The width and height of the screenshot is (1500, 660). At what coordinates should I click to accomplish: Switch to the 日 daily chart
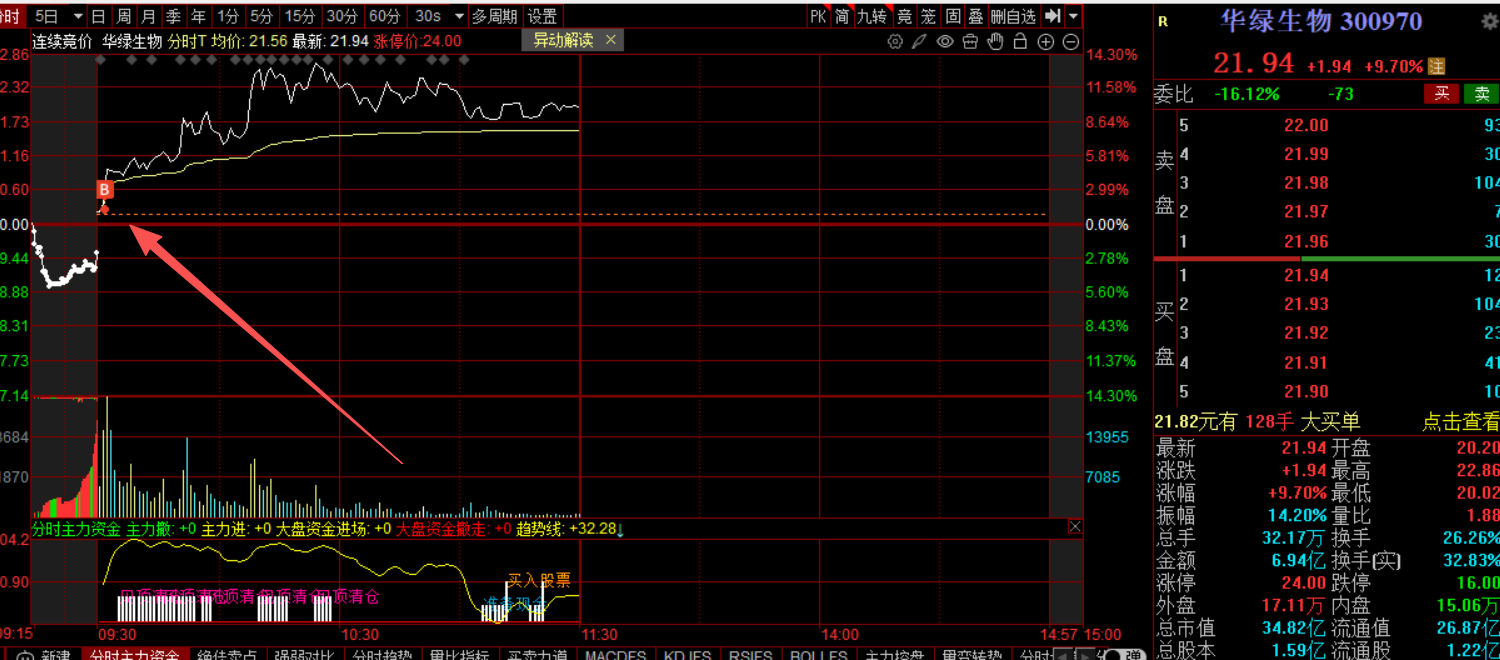point(98,16)
